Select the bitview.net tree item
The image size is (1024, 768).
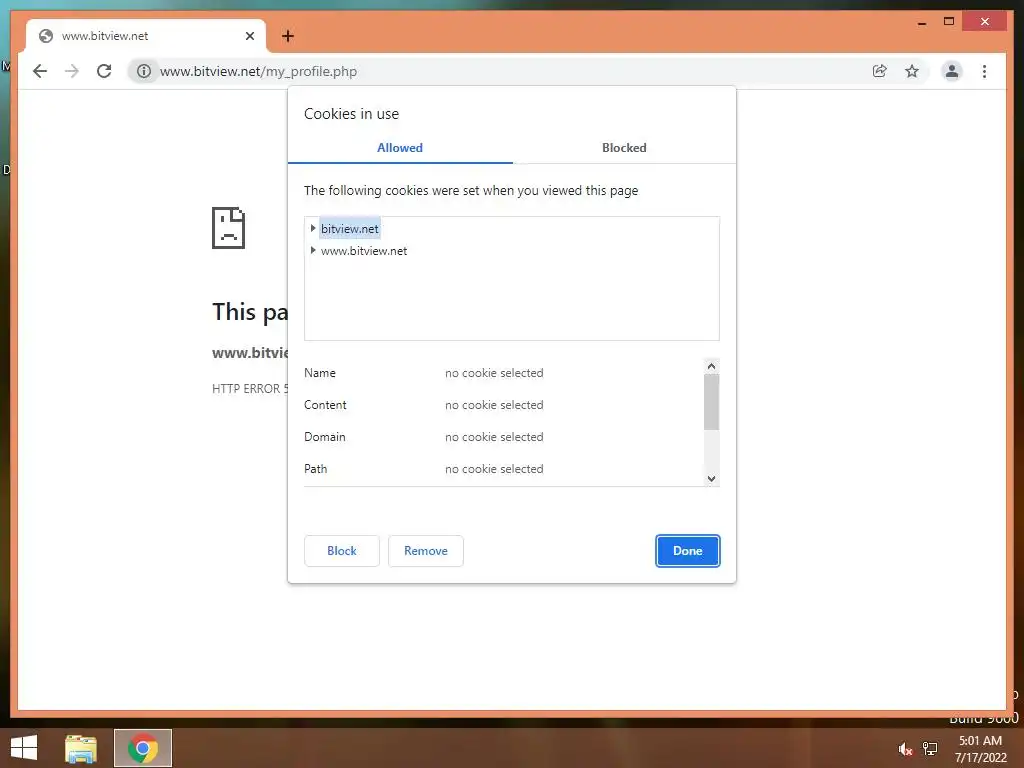[x=349, y=229]
